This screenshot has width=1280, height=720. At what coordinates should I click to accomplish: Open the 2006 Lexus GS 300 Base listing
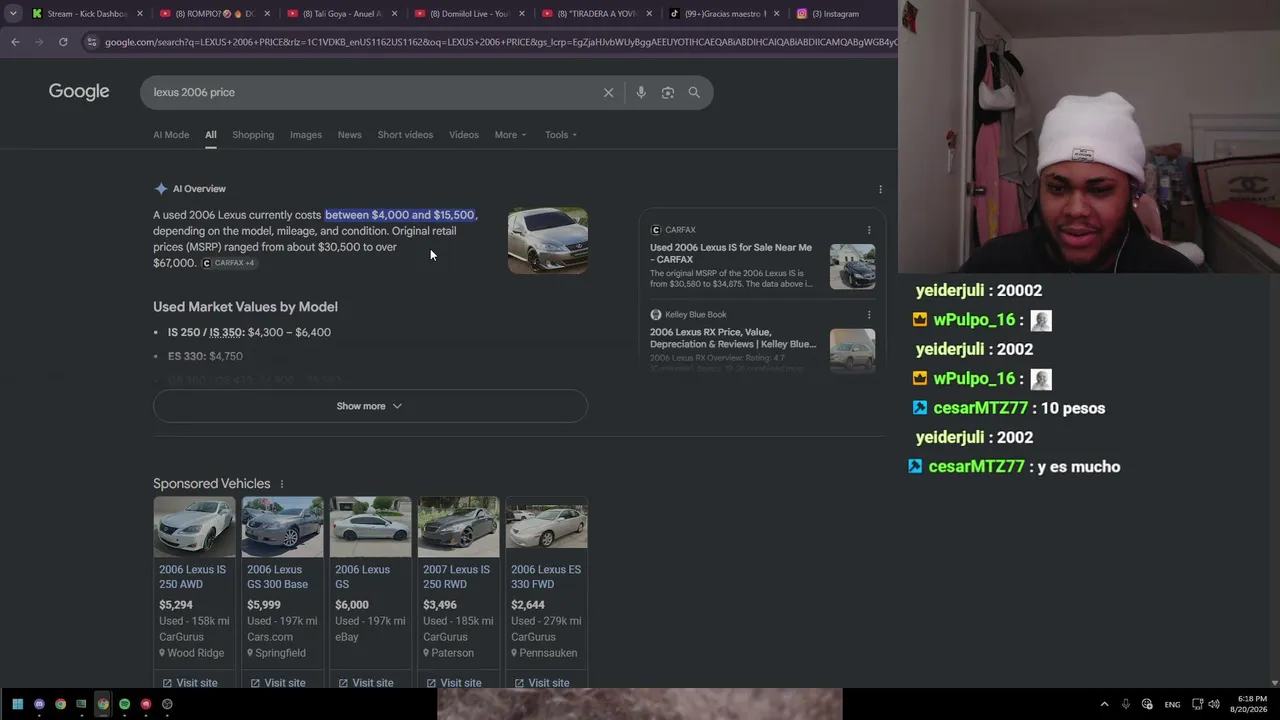pos(278,577)
